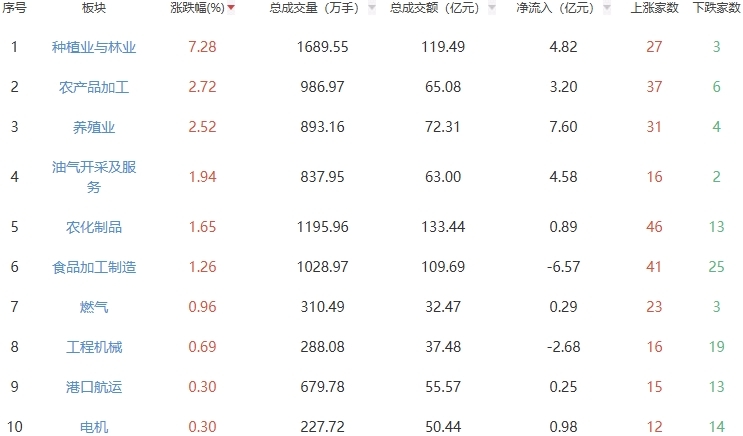Open the 电机 sector link
Screen dimensions: 743x436
coord(94,427)
